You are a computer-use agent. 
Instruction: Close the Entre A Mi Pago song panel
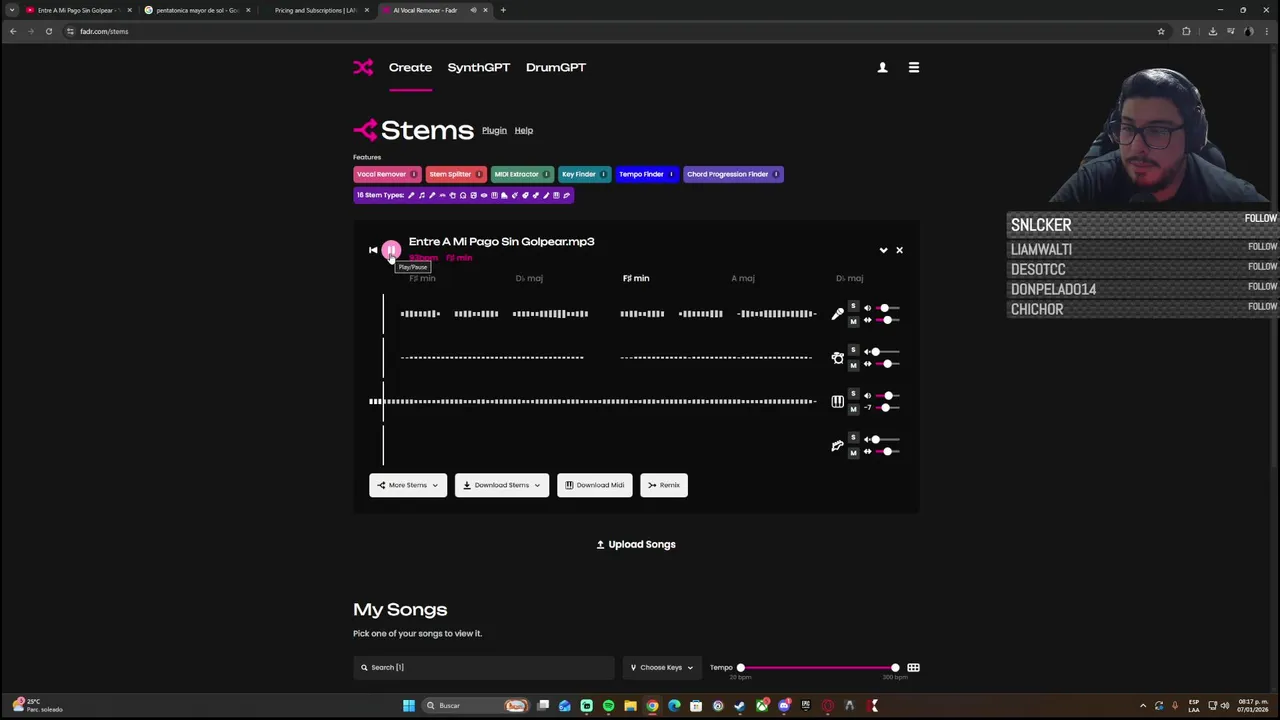899,250
